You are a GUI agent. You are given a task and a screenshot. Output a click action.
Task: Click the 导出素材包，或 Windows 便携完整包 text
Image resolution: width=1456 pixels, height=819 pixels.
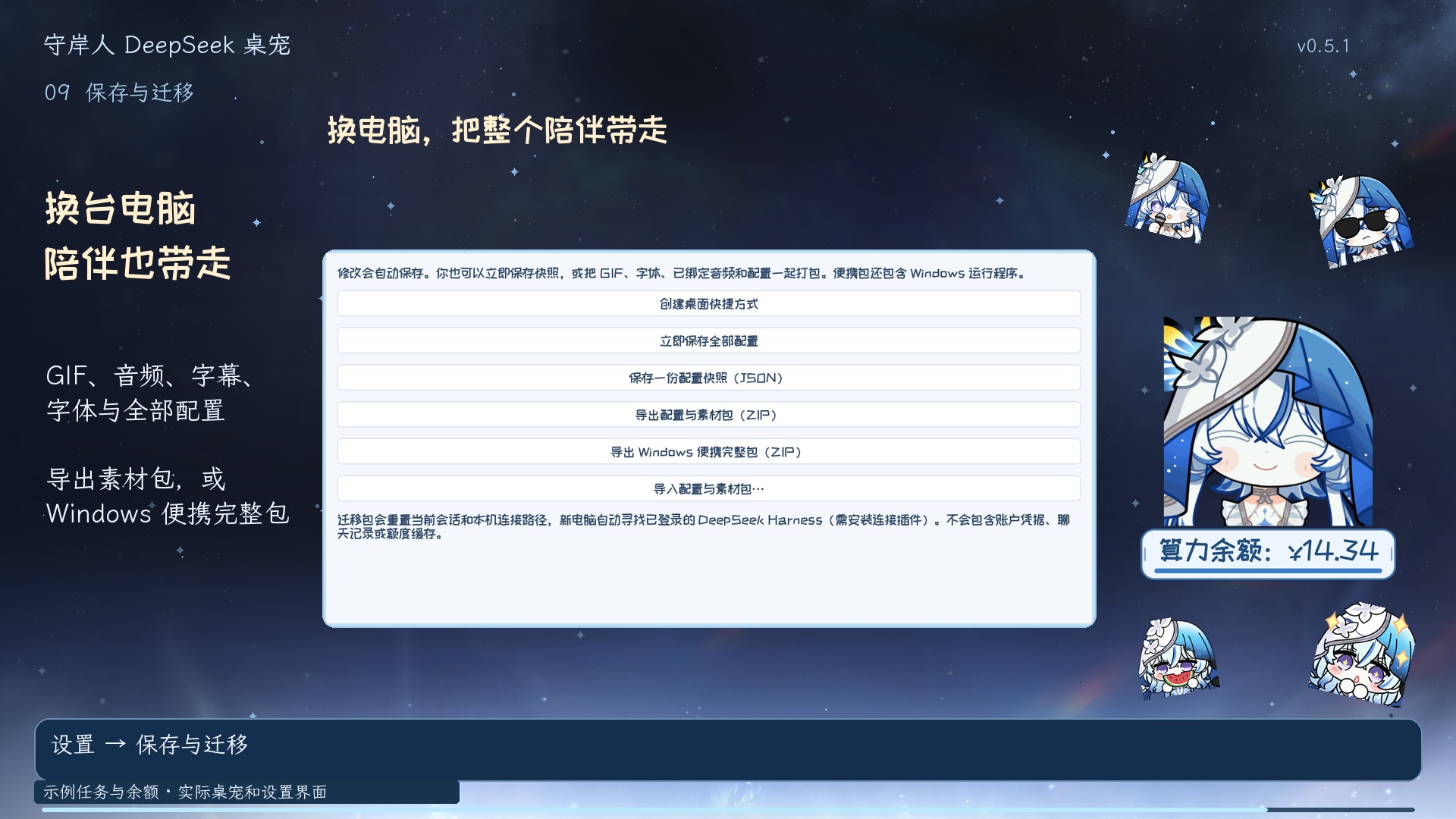[168, 496]
